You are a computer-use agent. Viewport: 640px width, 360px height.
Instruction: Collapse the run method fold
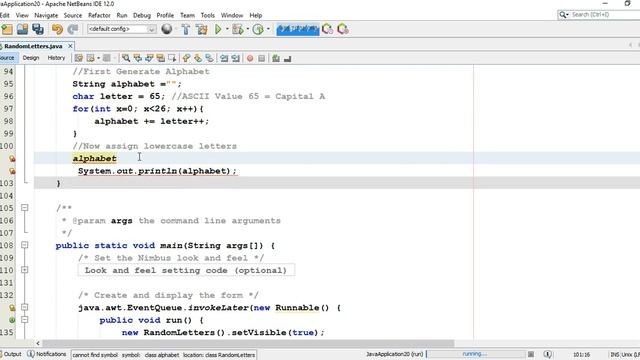coord(24,320)
